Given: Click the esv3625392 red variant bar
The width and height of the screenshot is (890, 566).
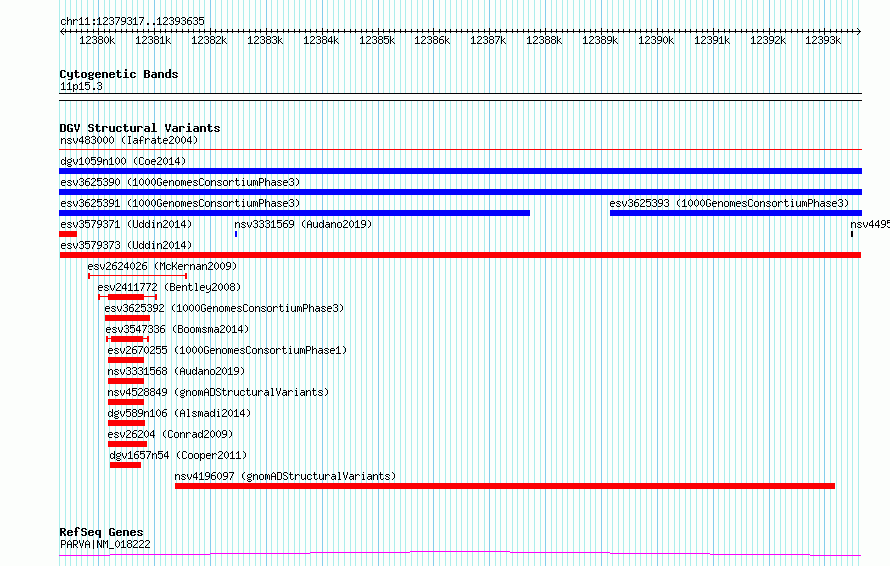Looking at the screenshot, I should 127,318.
